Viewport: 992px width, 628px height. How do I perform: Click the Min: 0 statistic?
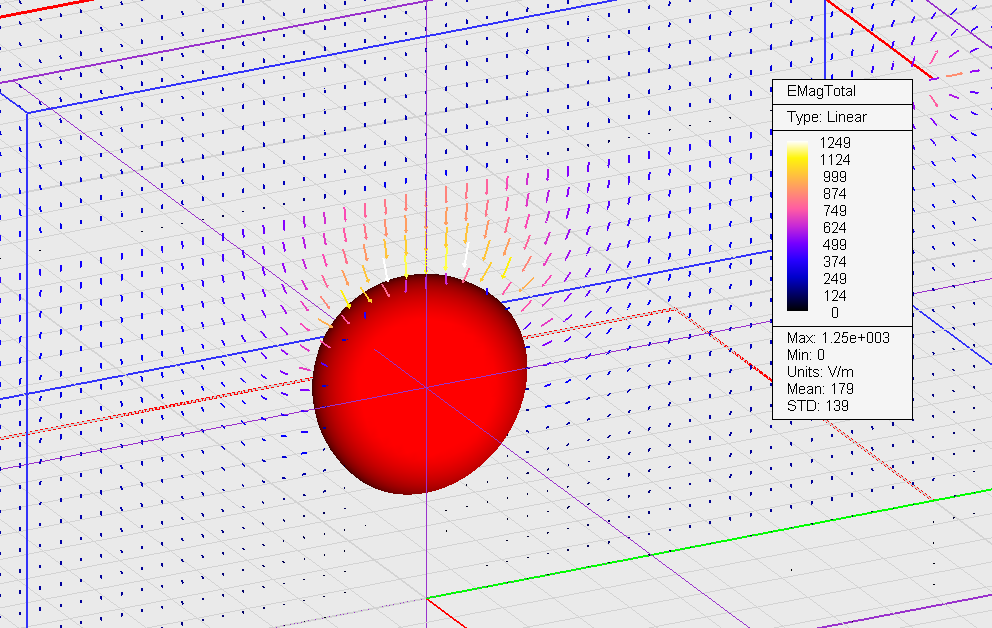click(x=808, y=355)
